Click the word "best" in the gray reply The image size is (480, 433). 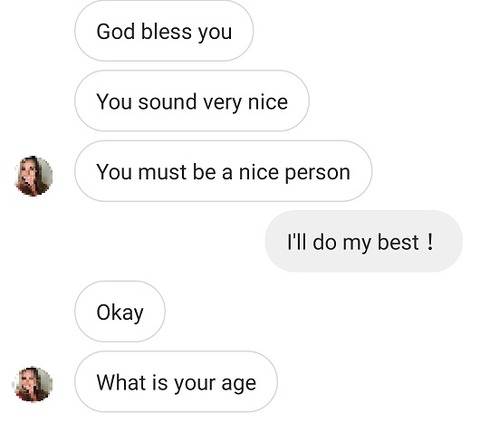tap(398, 242)
